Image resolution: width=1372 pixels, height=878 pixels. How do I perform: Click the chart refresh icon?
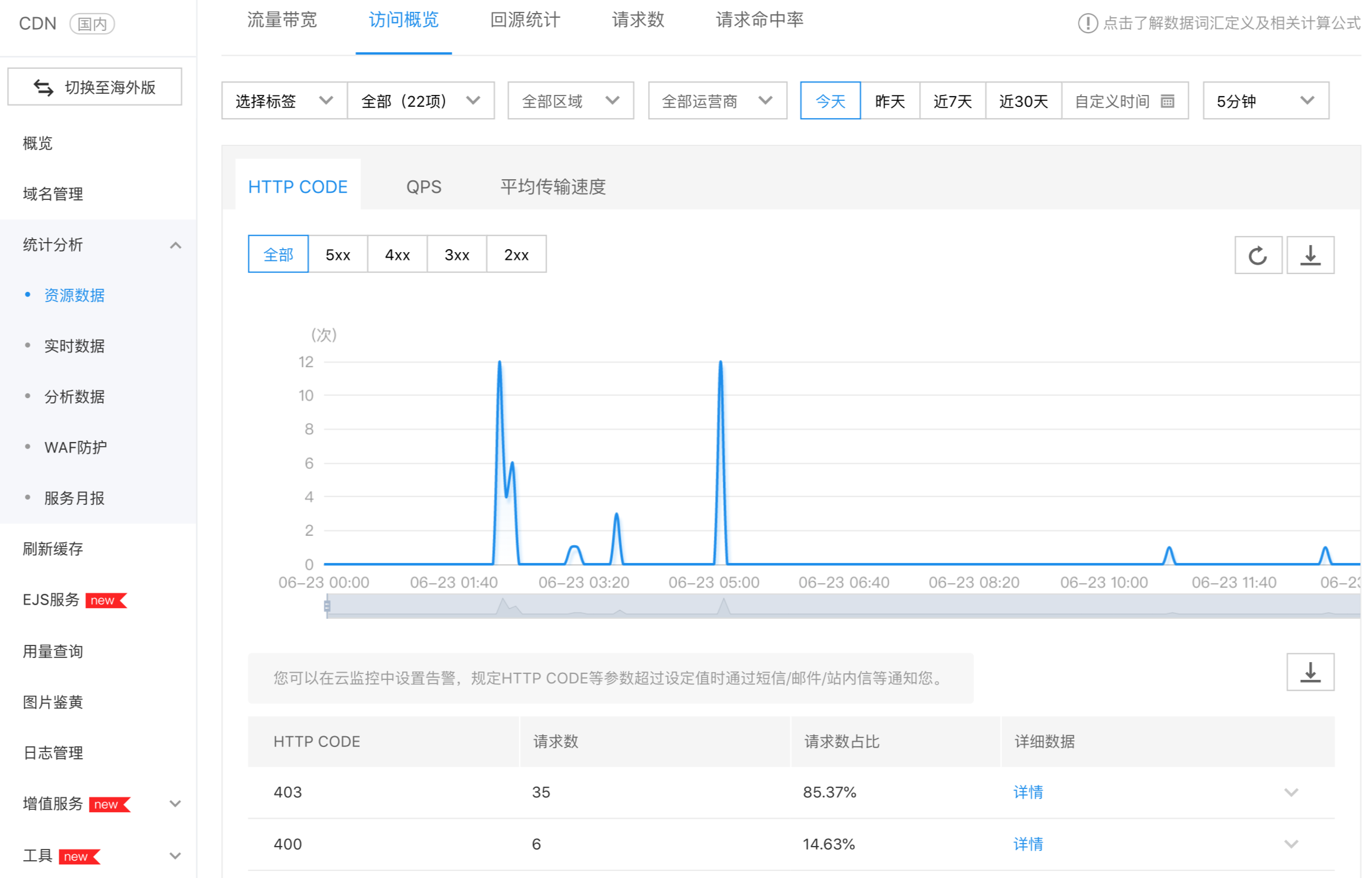point(1258,256)
